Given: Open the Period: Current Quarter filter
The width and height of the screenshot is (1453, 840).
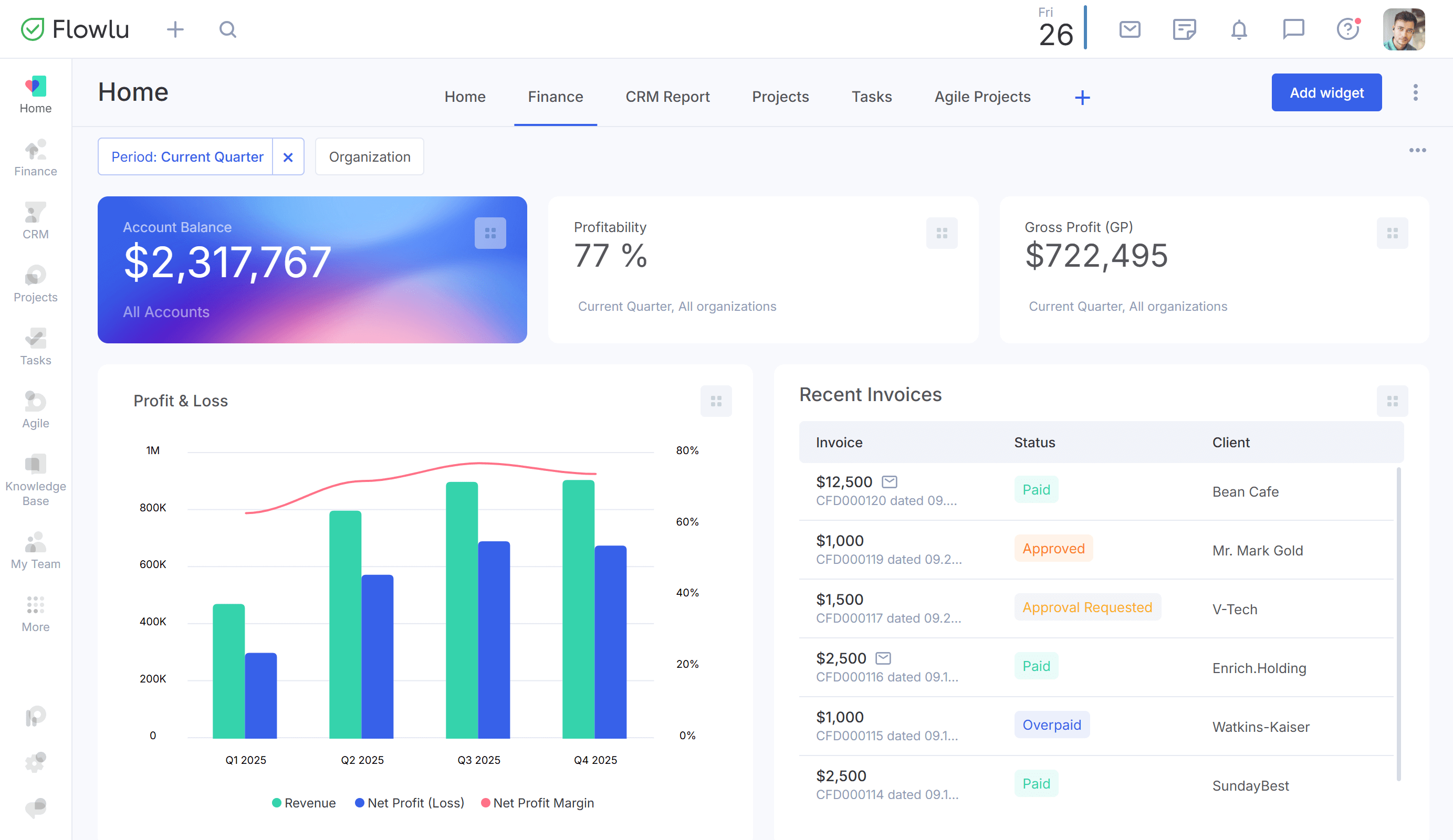Looking at the screenshot, I should 186,156.
